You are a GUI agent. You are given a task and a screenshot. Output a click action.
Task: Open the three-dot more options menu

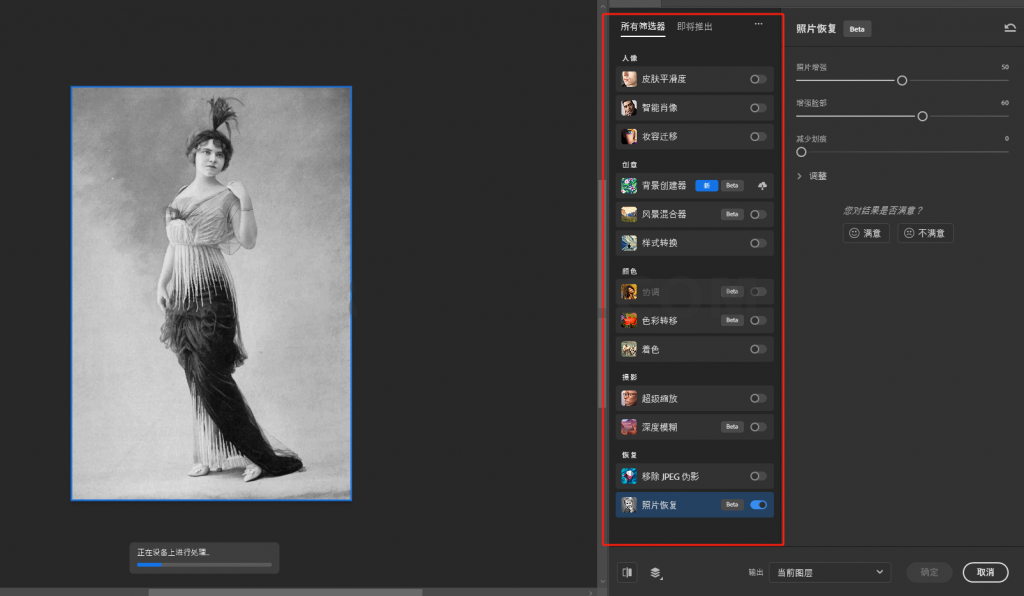758,24
